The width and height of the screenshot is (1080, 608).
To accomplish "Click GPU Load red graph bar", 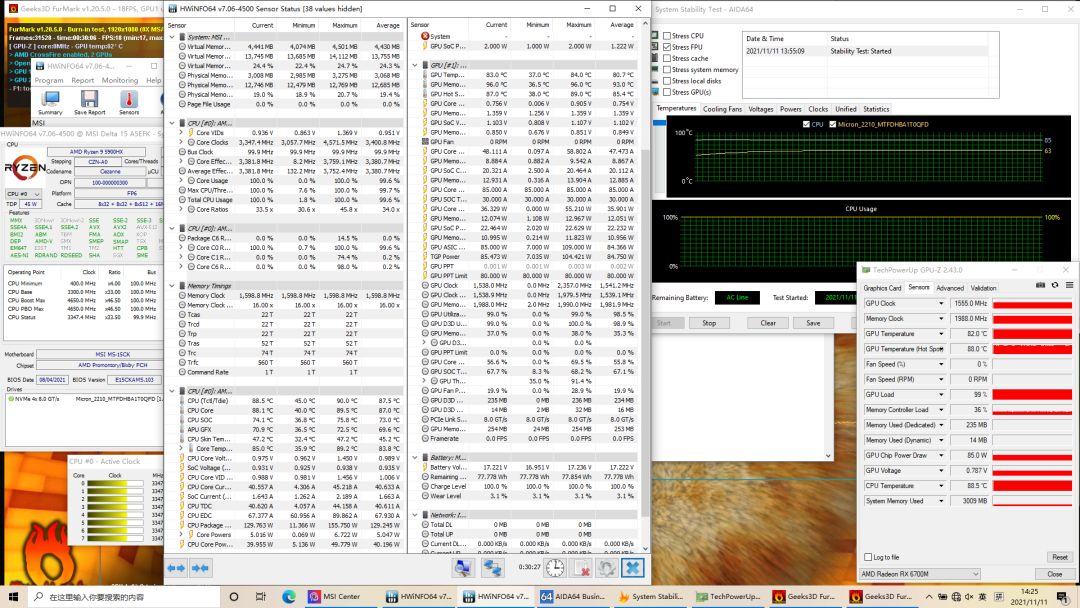I will point(1032,395).
